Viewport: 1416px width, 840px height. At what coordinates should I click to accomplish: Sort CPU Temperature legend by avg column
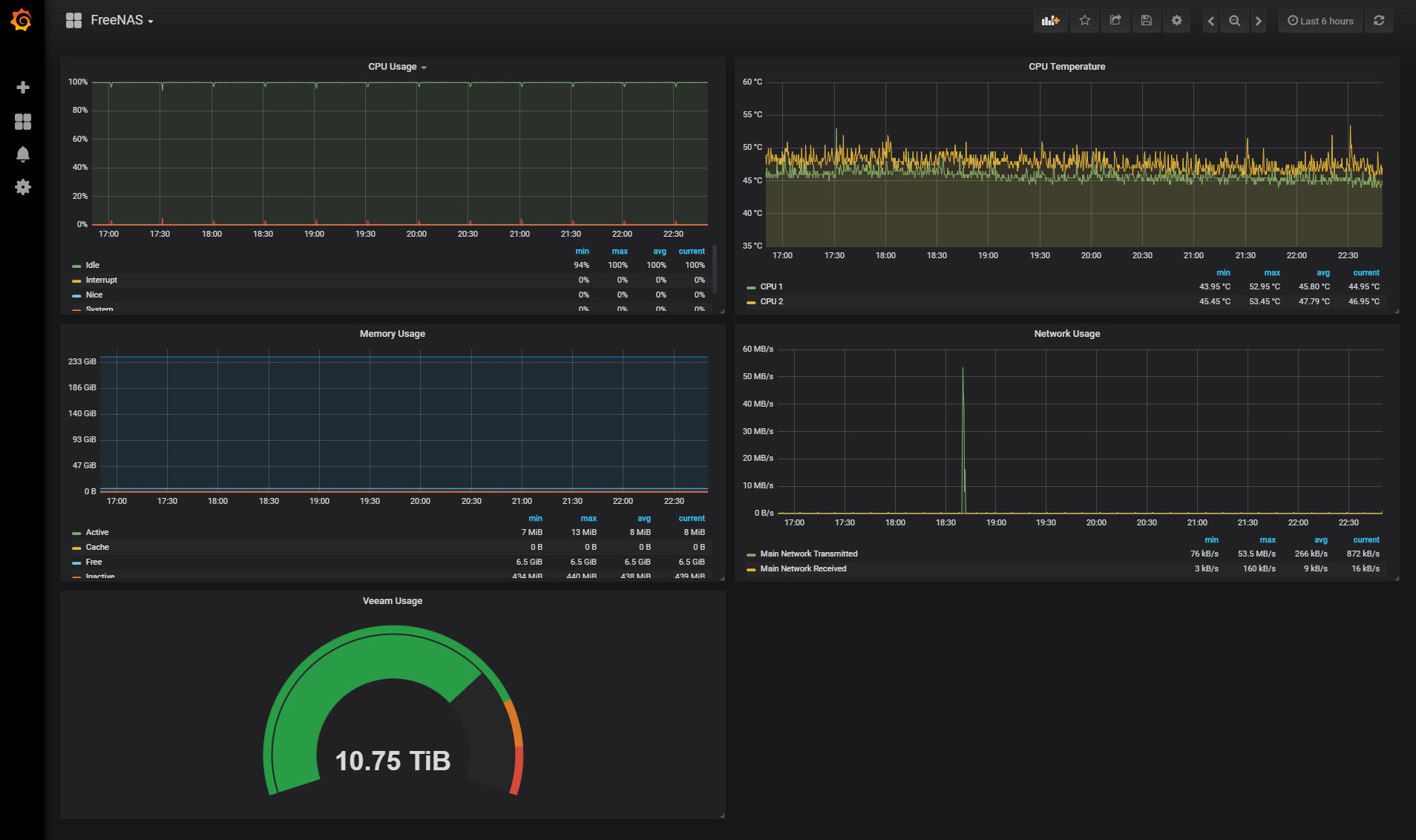pos(1323,273)
